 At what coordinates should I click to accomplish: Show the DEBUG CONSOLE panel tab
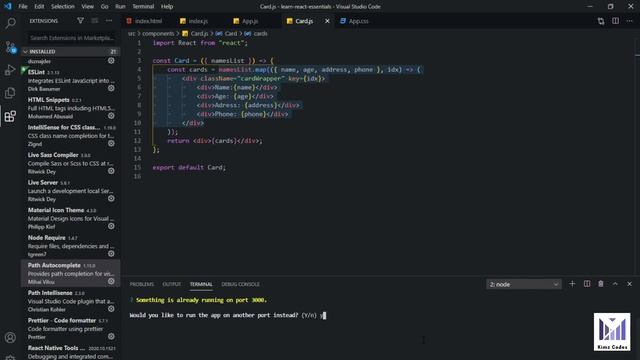coord(240,284)
